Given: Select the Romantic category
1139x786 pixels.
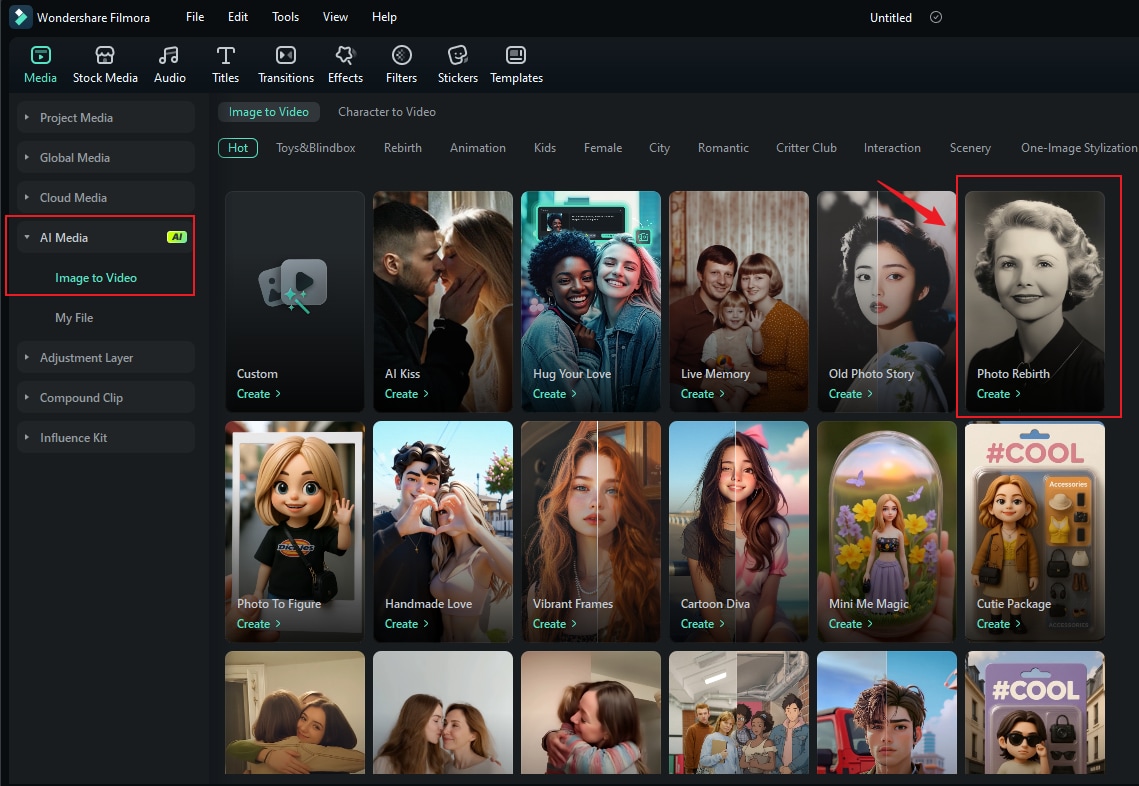Looking at the screenshot, I should pos(723,147).
